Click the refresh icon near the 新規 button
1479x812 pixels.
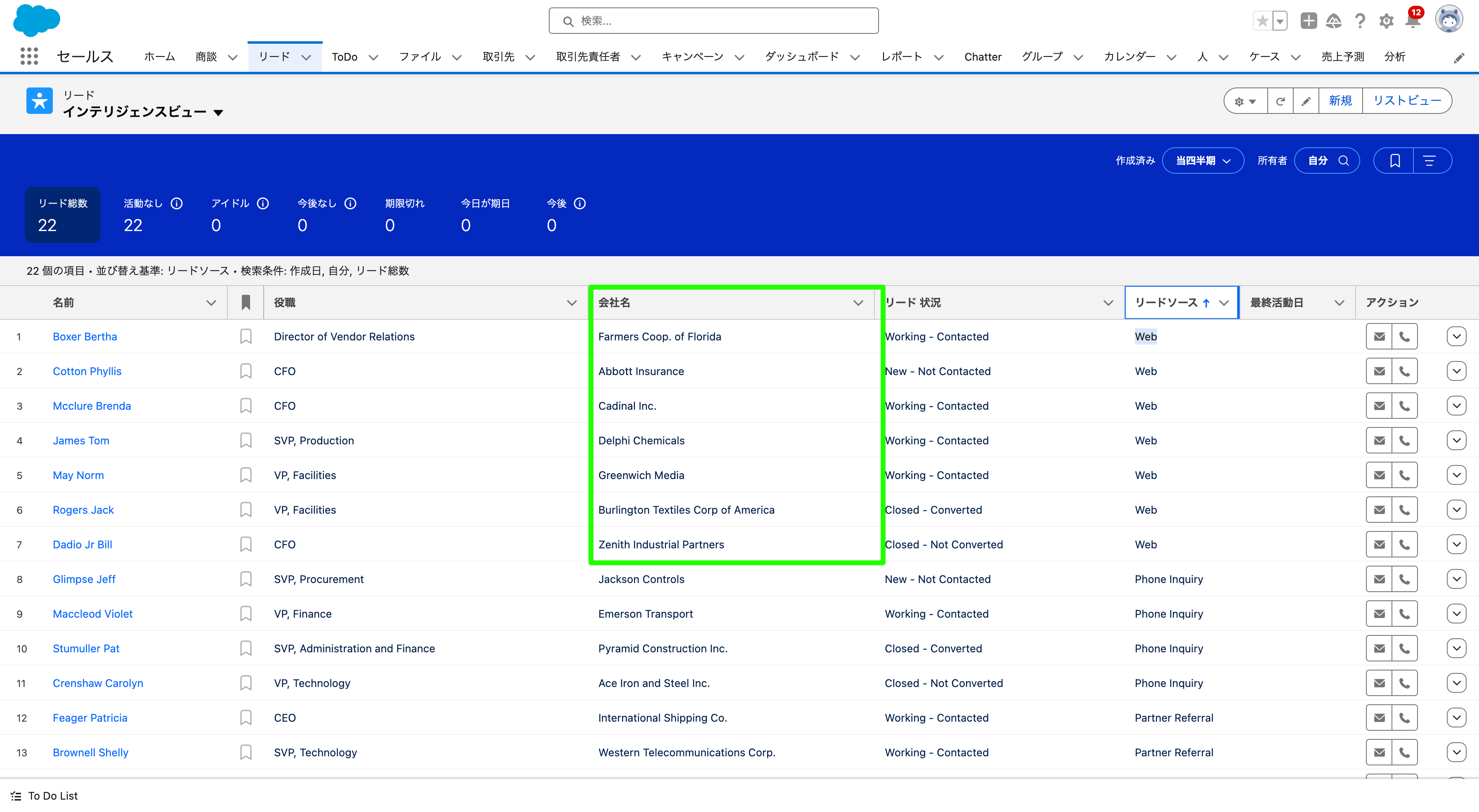click(1280, 101)
